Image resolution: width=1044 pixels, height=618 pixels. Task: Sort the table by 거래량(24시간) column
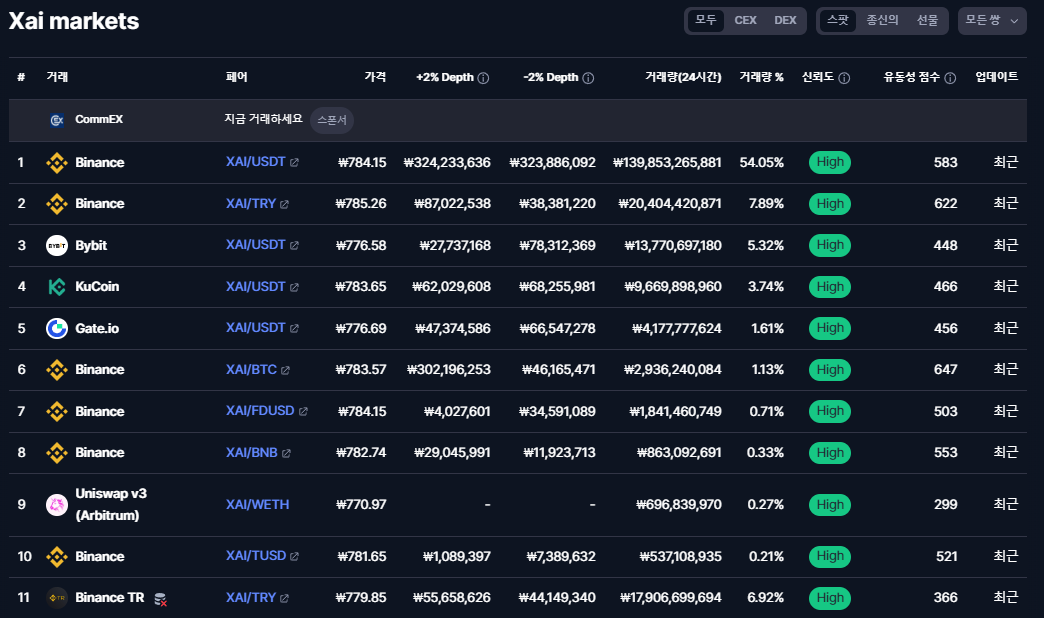pyautogui.click(x=683, y=77)
